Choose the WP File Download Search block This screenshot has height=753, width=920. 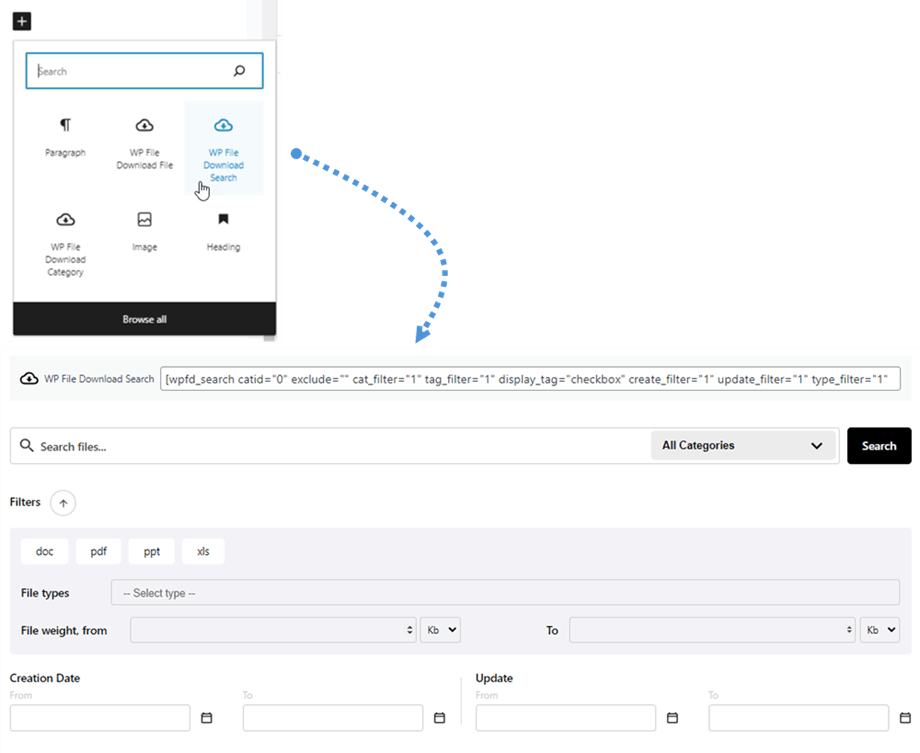point(223,127)
